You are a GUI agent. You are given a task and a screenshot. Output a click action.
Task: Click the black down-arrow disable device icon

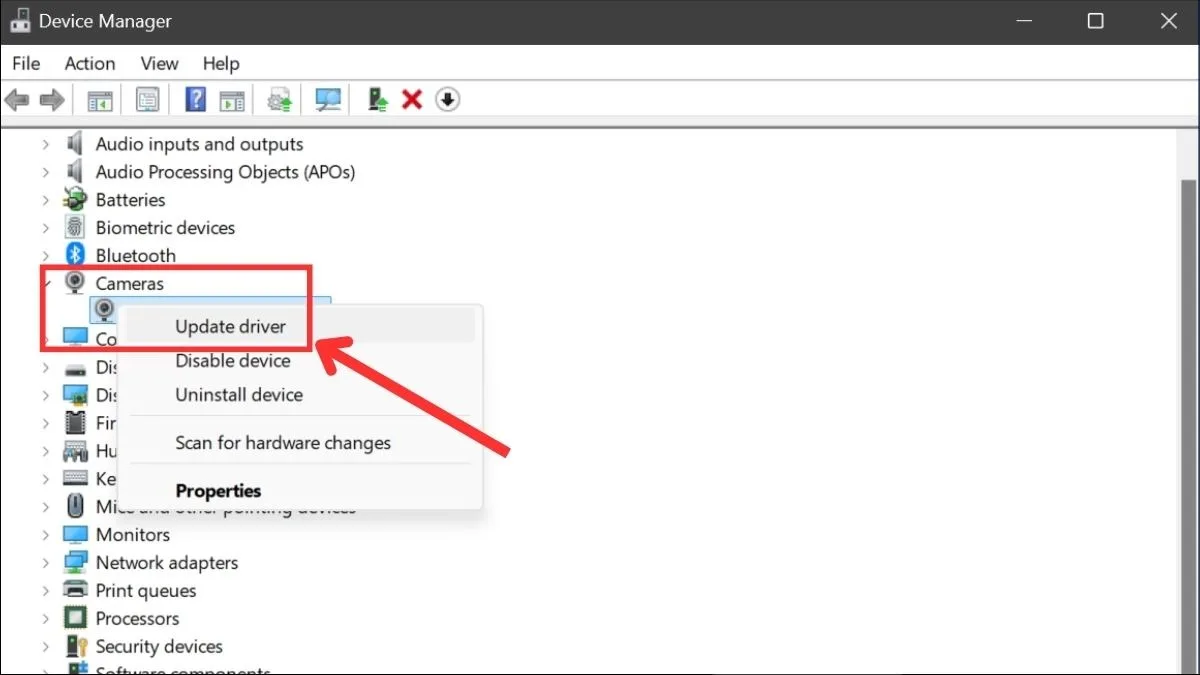[448, 100]
